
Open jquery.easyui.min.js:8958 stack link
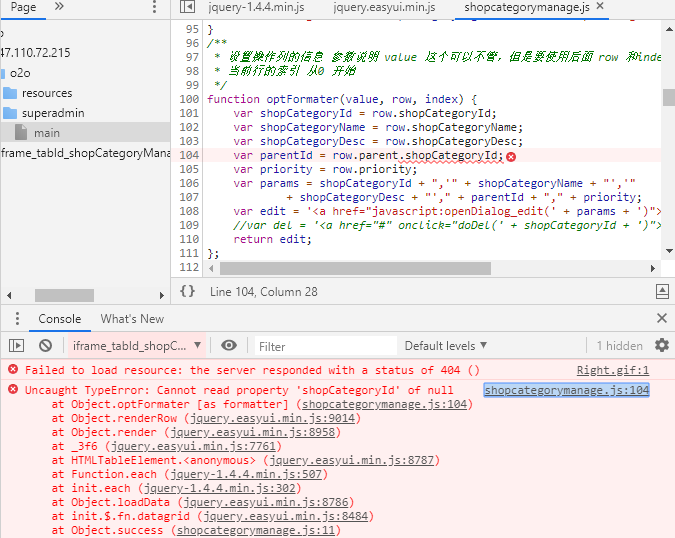pos(252,432)
